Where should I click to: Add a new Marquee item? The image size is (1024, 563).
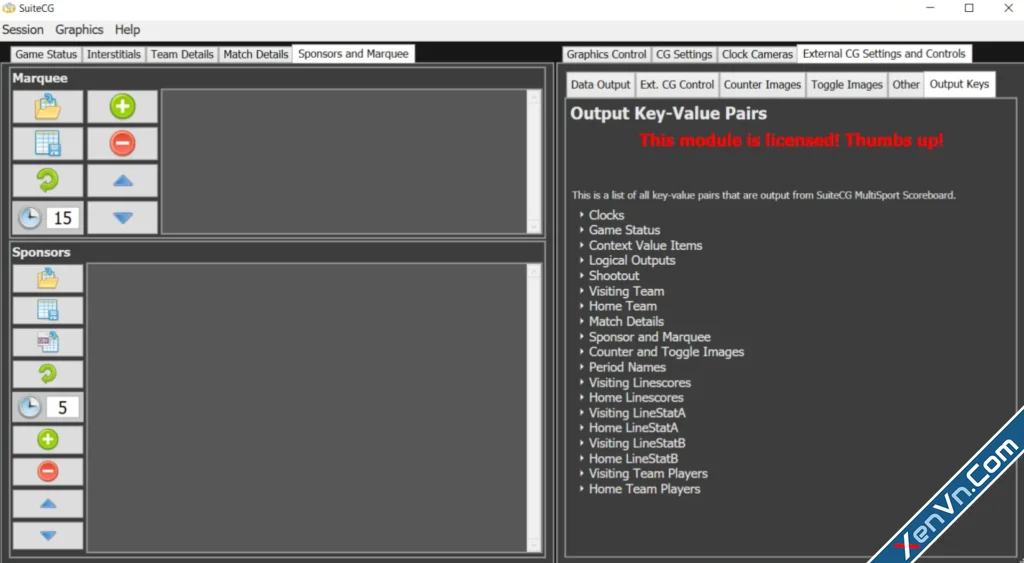pos(123,106)
